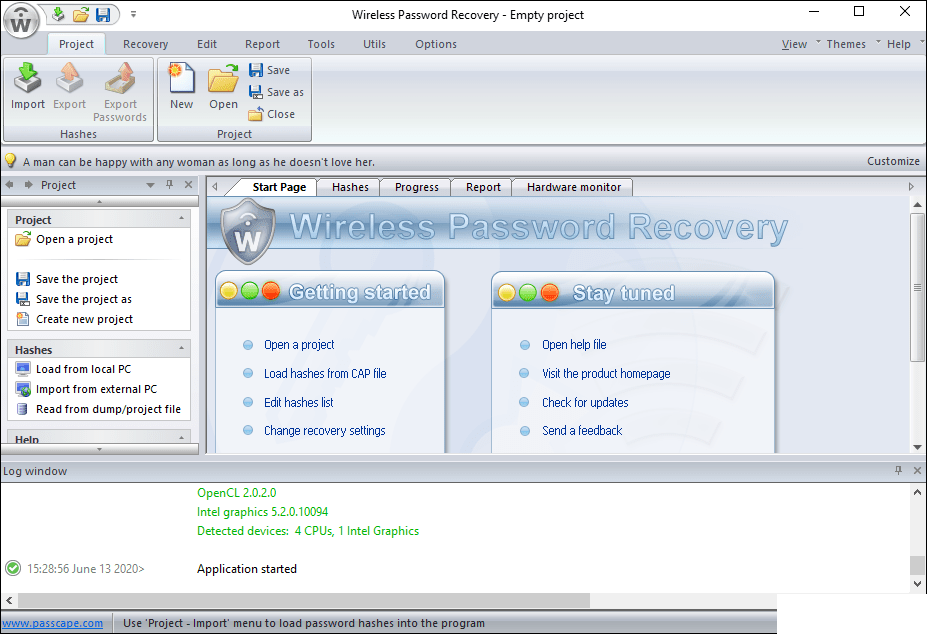Click Send a feedback link

click(x=582, y=431)
